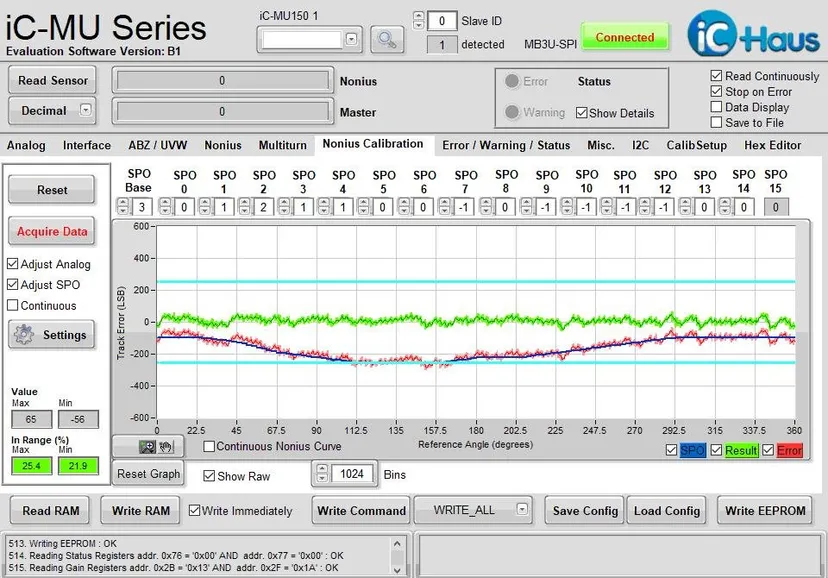Click the Warning status indicator LED
Image resolution: width=828 pixels, height=578 pixels.
(x=512, y=112)
